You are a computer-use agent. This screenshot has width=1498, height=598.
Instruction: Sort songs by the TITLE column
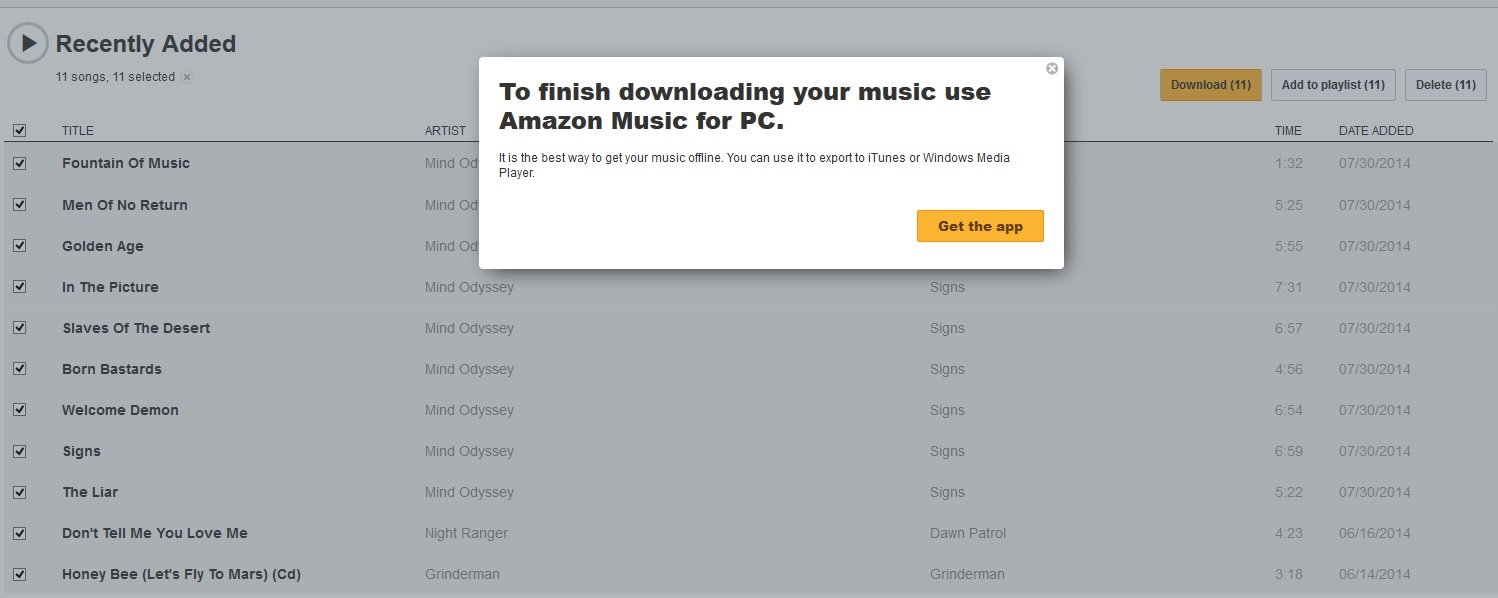tap(77, 131)
